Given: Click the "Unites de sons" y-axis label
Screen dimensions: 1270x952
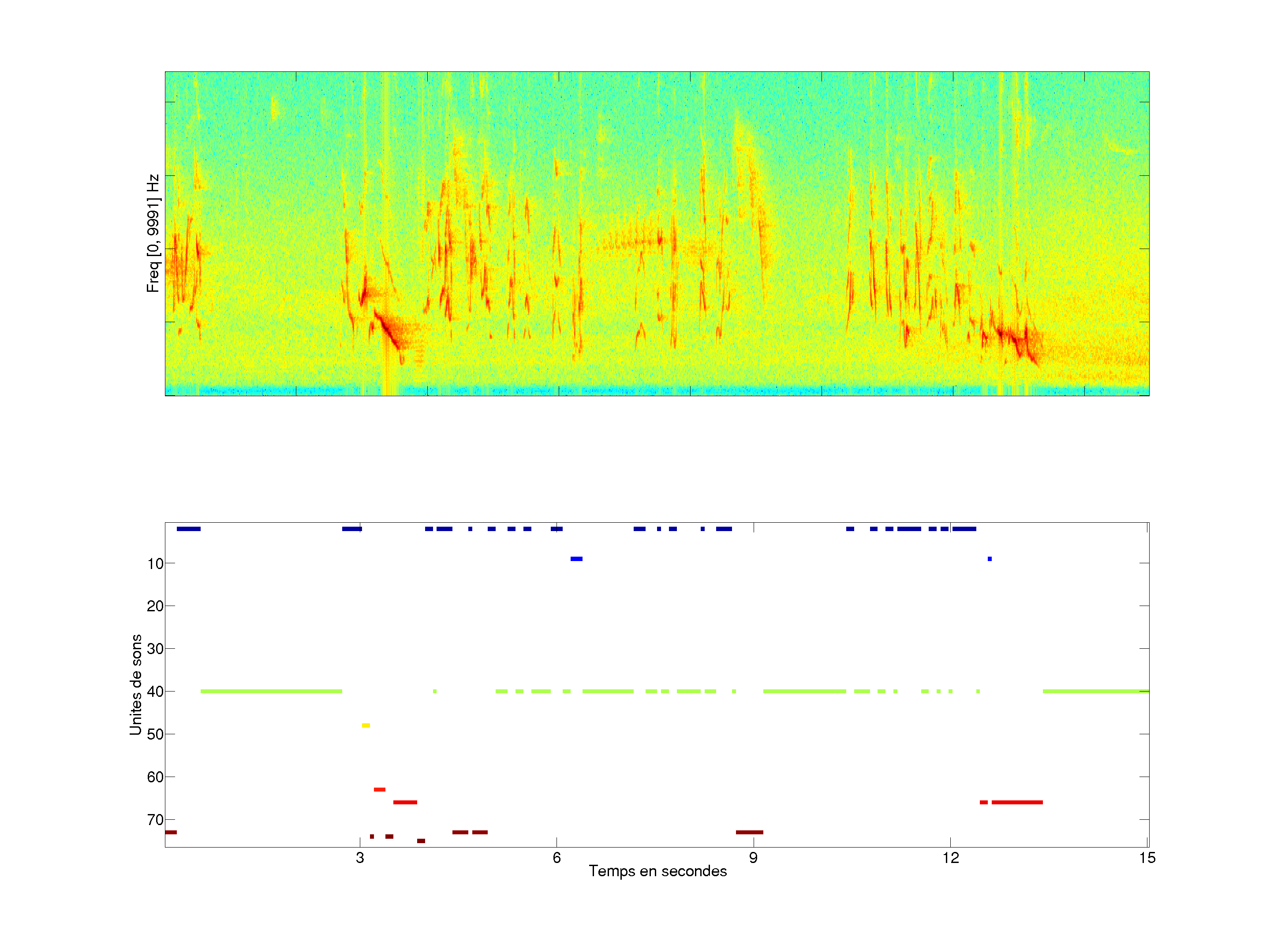Looking at the screenshot, I should (136, 684).
